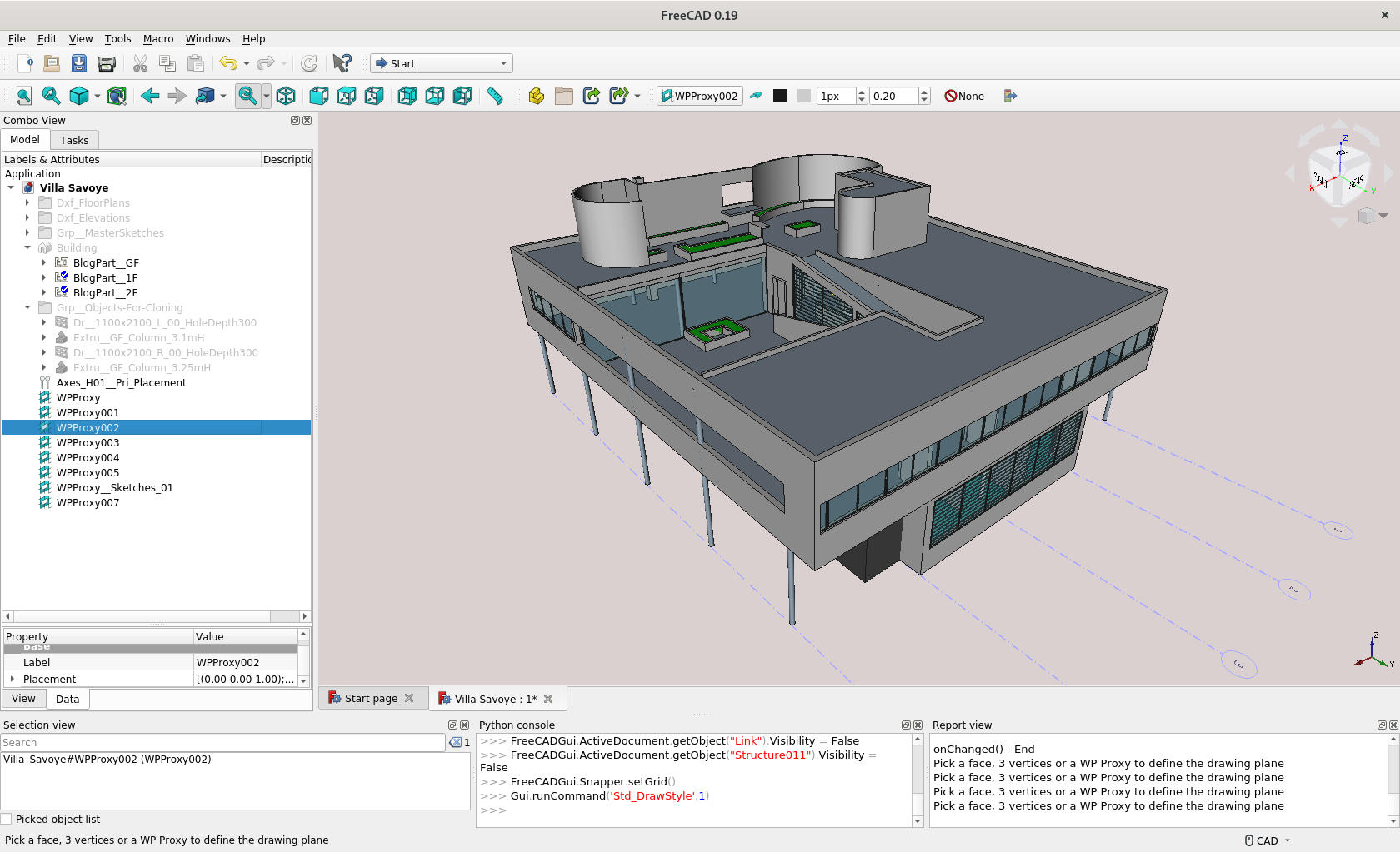
Task: Open a file with the folder icon
Action: pos(52,63)
